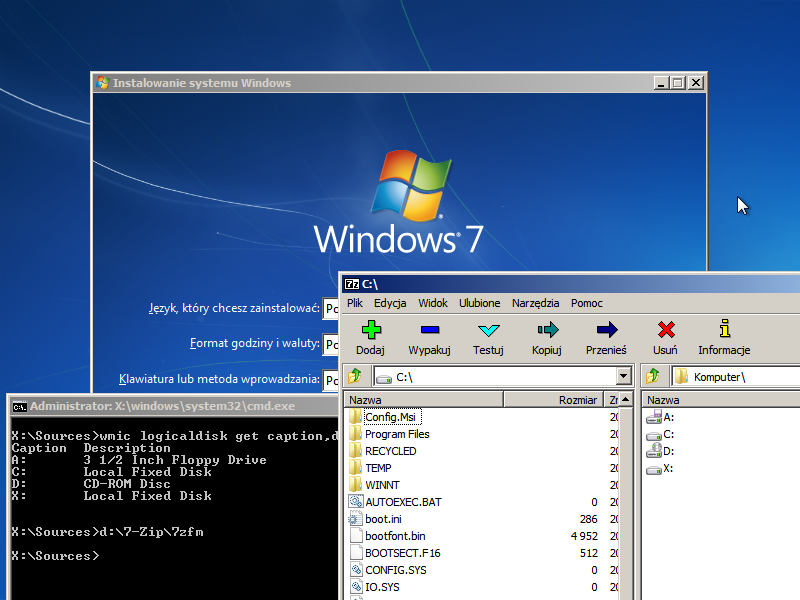Open the Pomoc menu
Screen dimensions: 800x600
pyautogui.click(x=587, y=303)
